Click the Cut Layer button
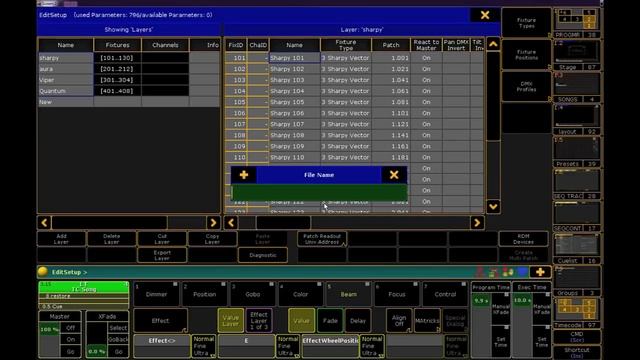 point(162,239)
